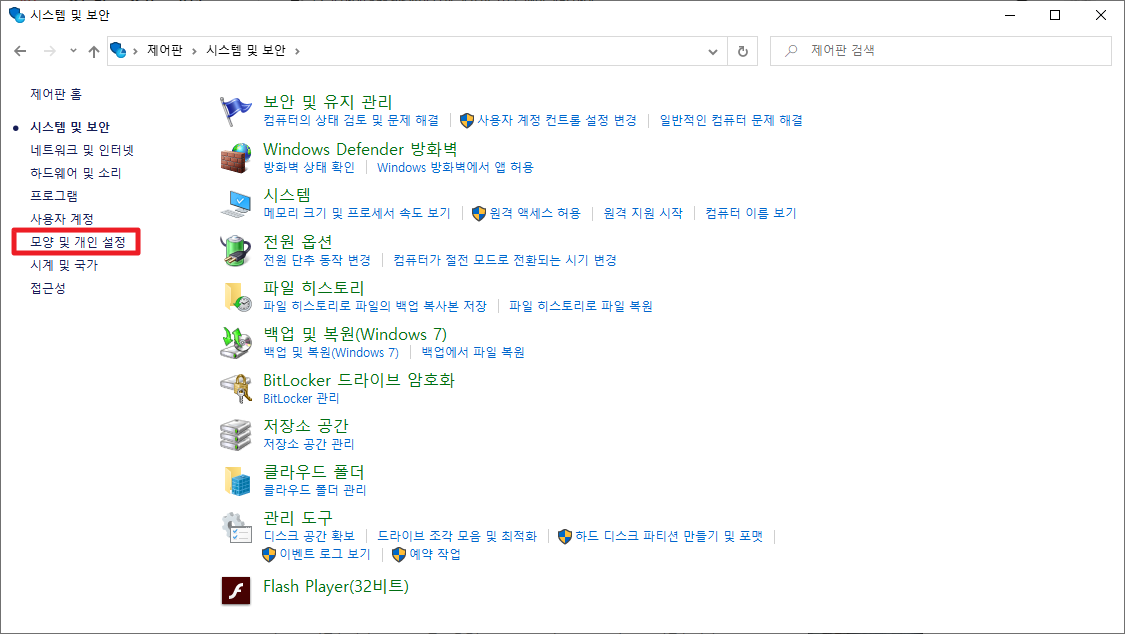Click 제어판 breadcrumb segment

[164, 50]
